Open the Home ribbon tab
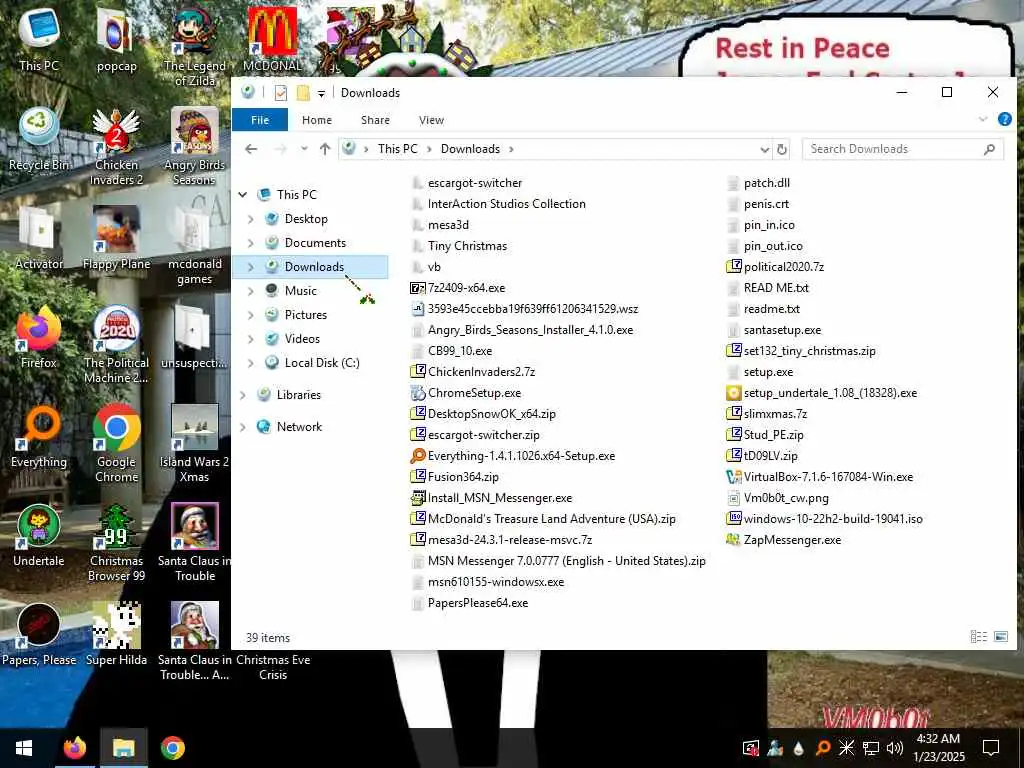Image resolution: width=1024 pixels, height=768 pixels. 317,120
